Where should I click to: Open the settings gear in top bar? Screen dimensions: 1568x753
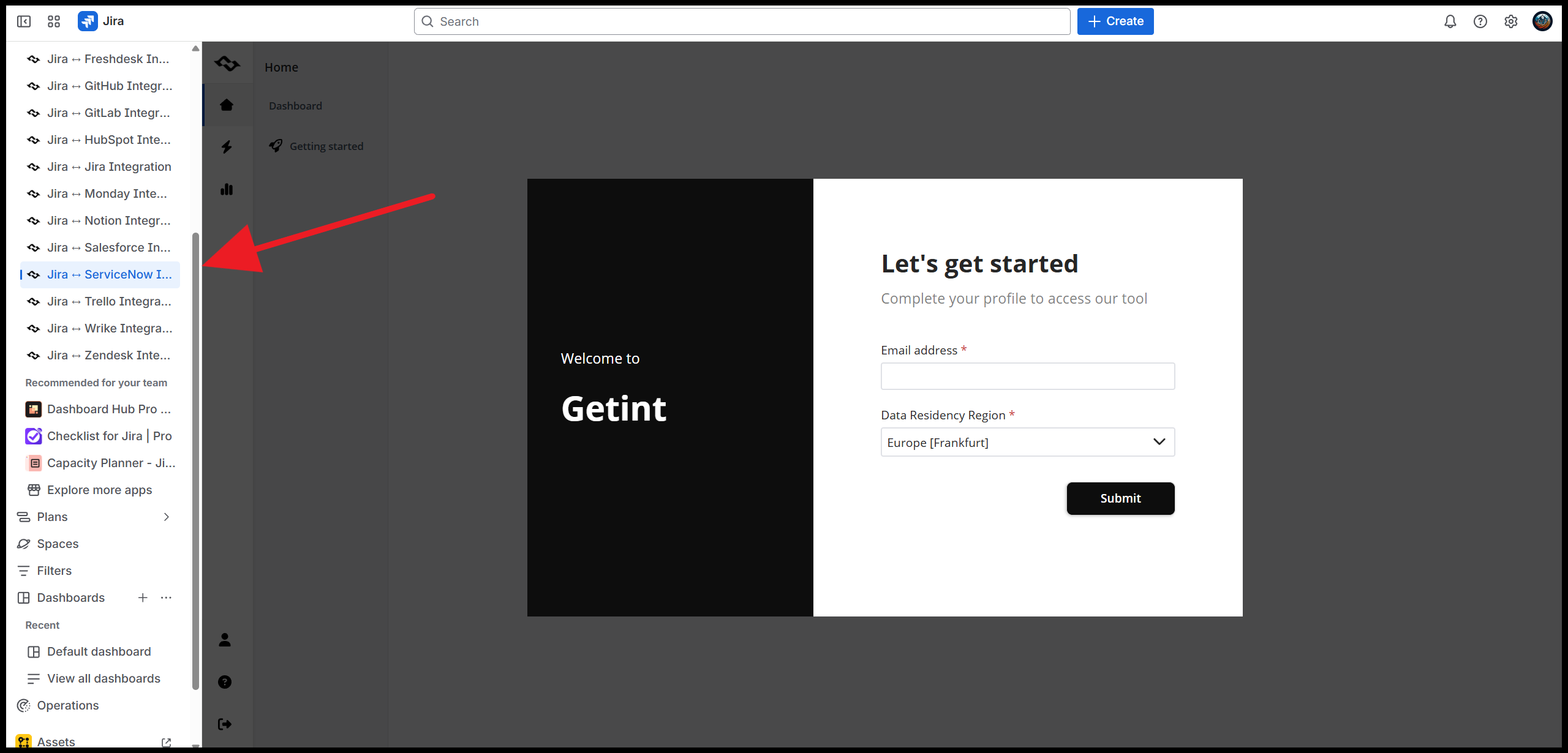click(x=1511, y=21)
